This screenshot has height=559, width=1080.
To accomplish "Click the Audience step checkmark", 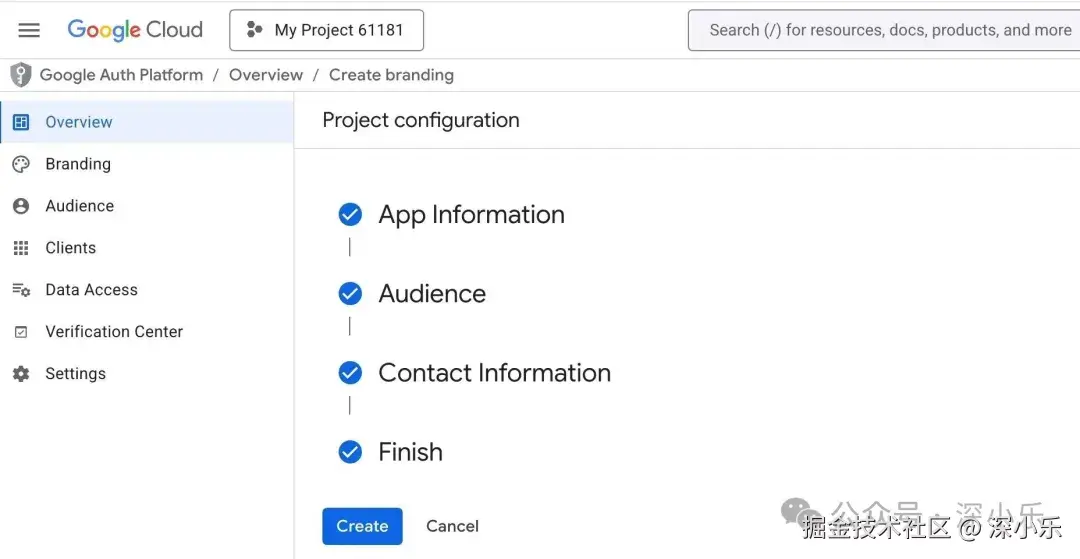I will [x=350, y=293].
